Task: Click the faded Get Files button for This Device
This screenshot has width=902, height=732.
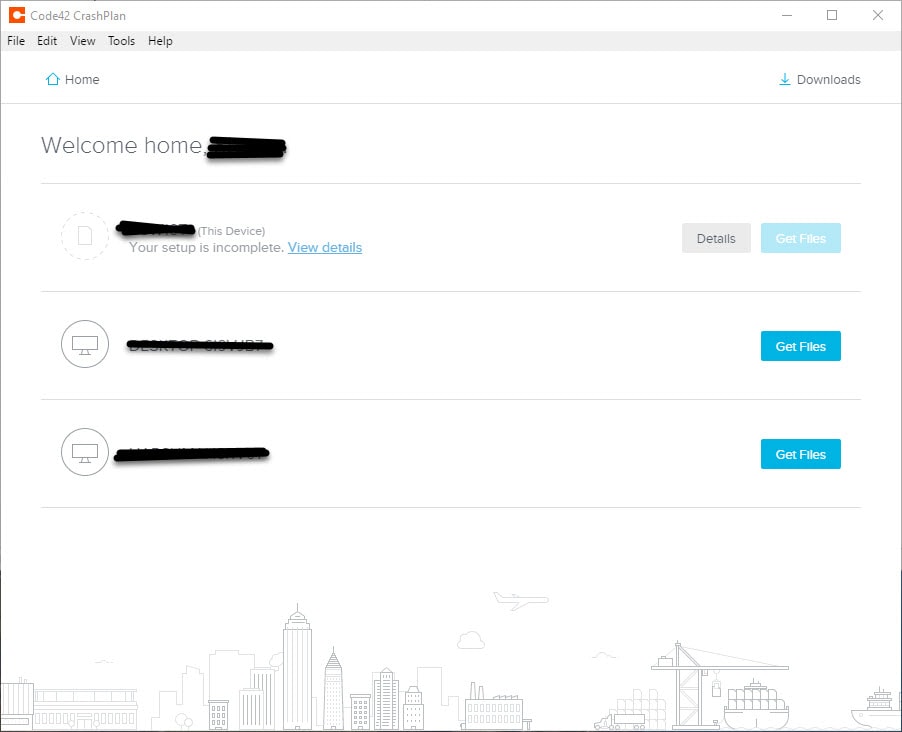Action: tap(801, 238)
